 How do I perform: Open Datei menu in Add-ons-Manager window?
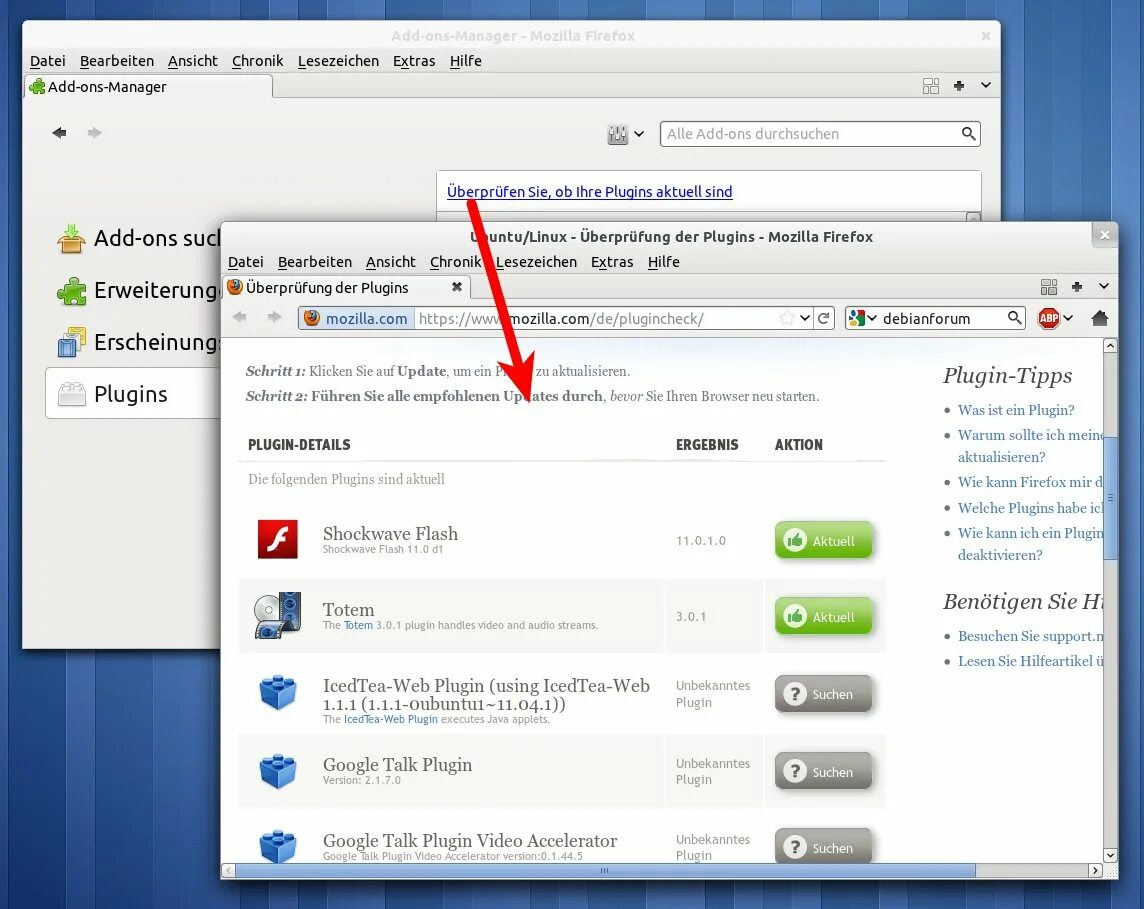tap(47, 61)
